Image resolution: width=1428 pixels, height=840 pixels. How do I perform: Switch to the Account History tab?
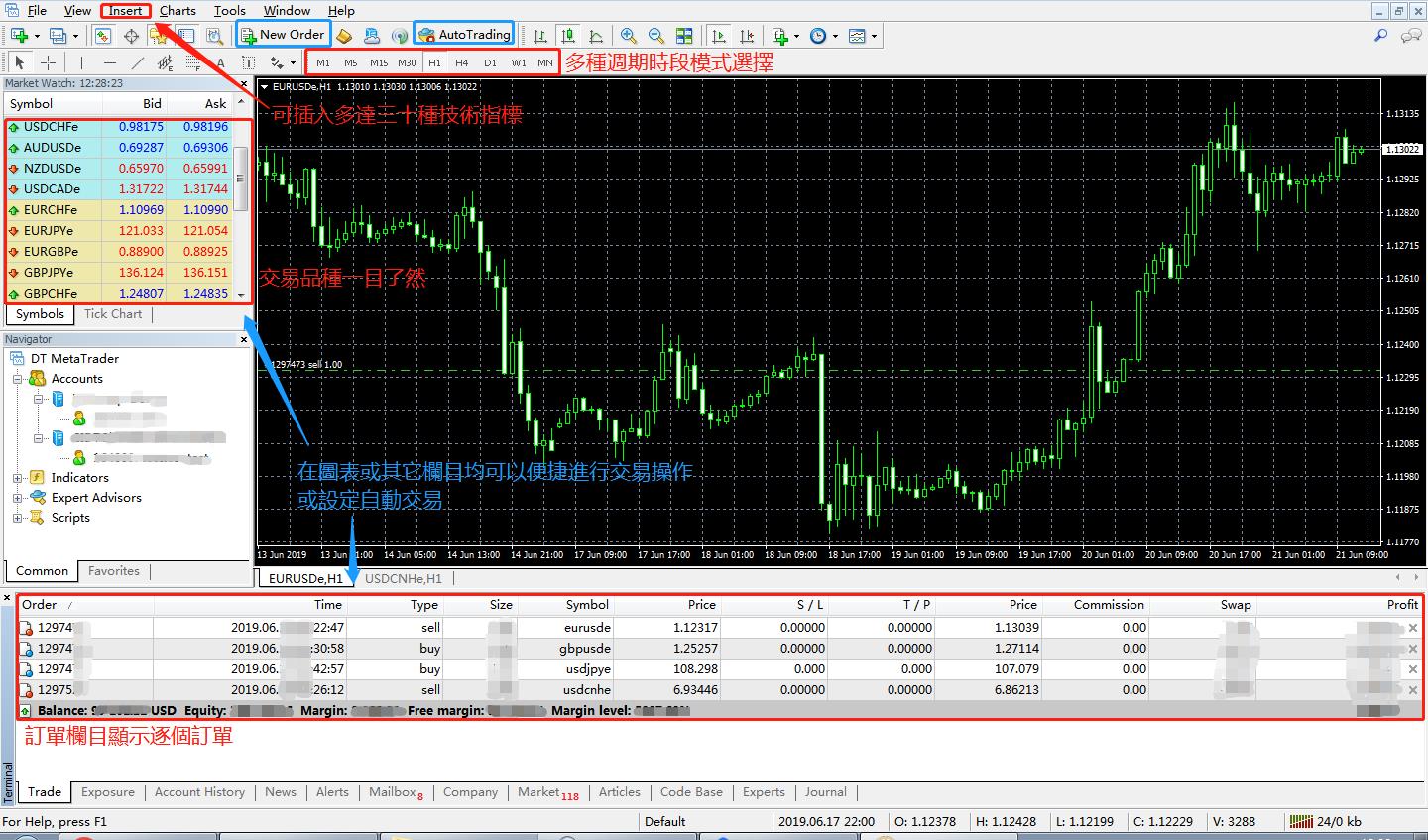point(199,792)
